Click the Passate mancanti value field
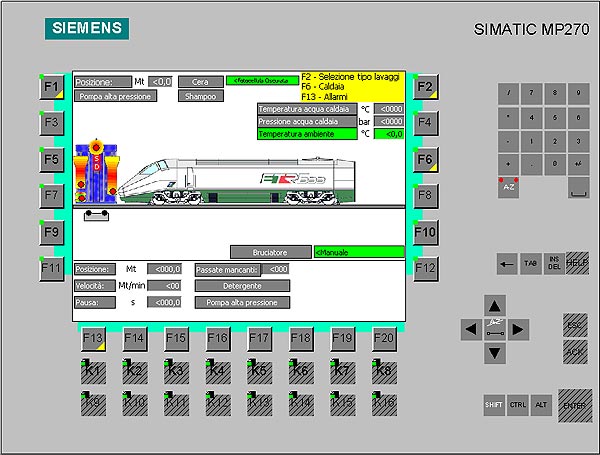Image resolution: width=600 pixels, height=455 pixels. click(x=276, y=269)
